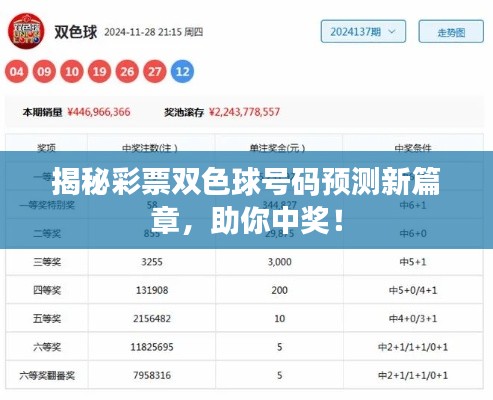
Task: Click the 奖池滚存 label
Action: [184, 112]
